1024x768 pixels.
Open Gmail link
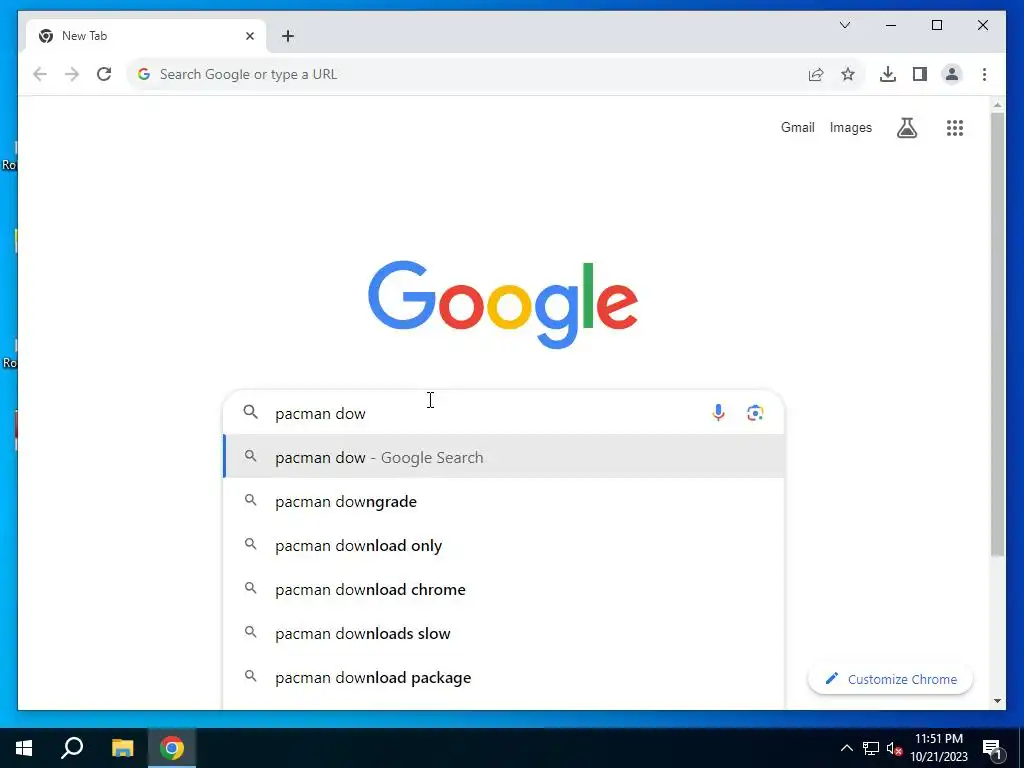click(797, 127)
